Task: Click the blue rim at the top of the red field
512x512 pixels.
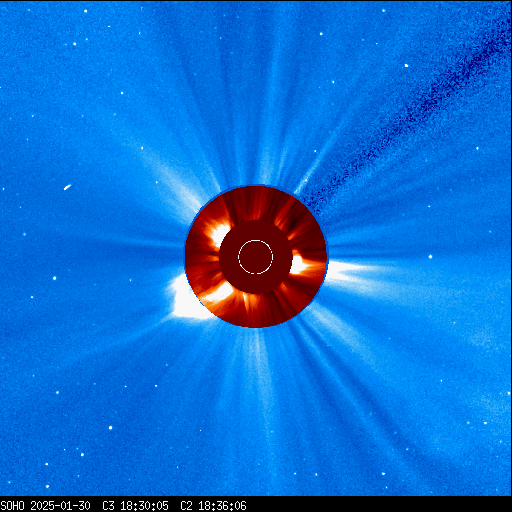Action: click(256, 185)
